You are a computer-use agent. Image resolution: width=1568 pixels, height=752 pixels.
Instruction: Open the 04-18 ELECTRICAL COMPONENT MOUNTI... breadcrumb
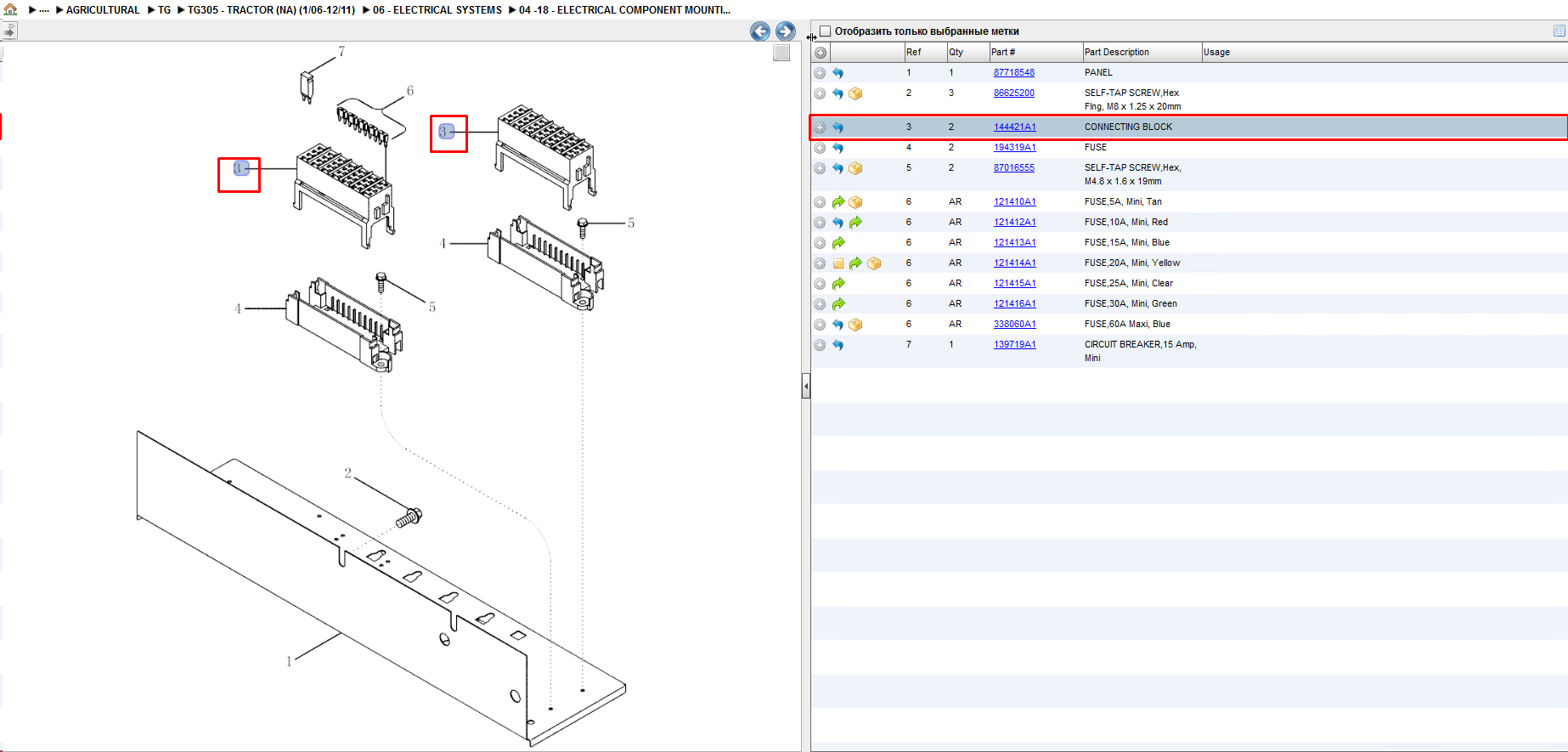[x=624, y=10]
